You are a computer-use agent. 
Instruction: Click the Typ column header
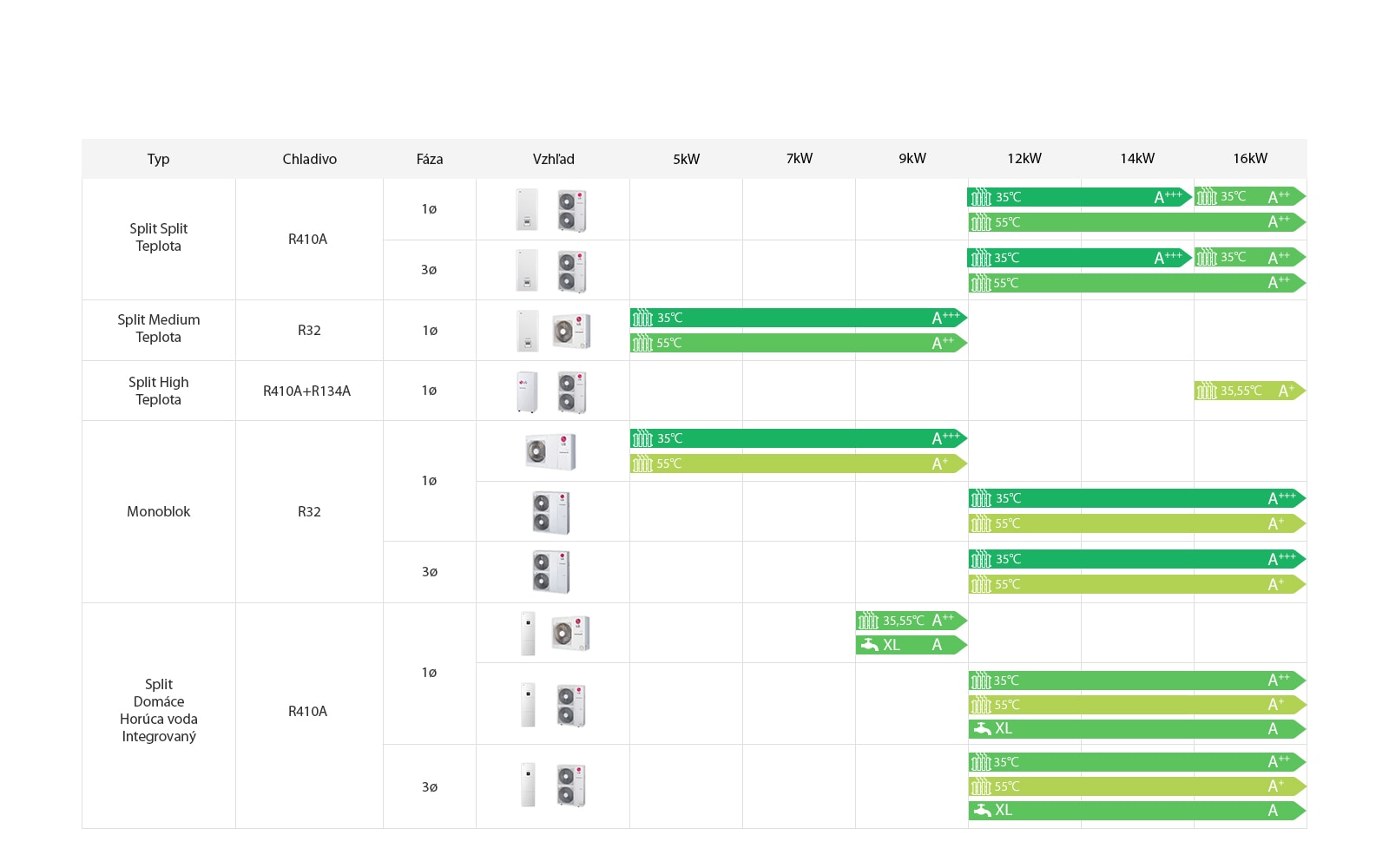[158, 159]
